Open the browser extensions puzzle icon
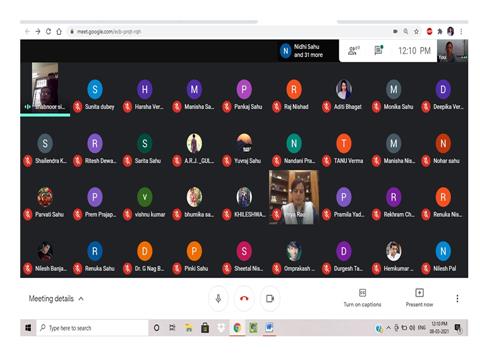Viewport: 480px width, 360px height. [440, 31]
